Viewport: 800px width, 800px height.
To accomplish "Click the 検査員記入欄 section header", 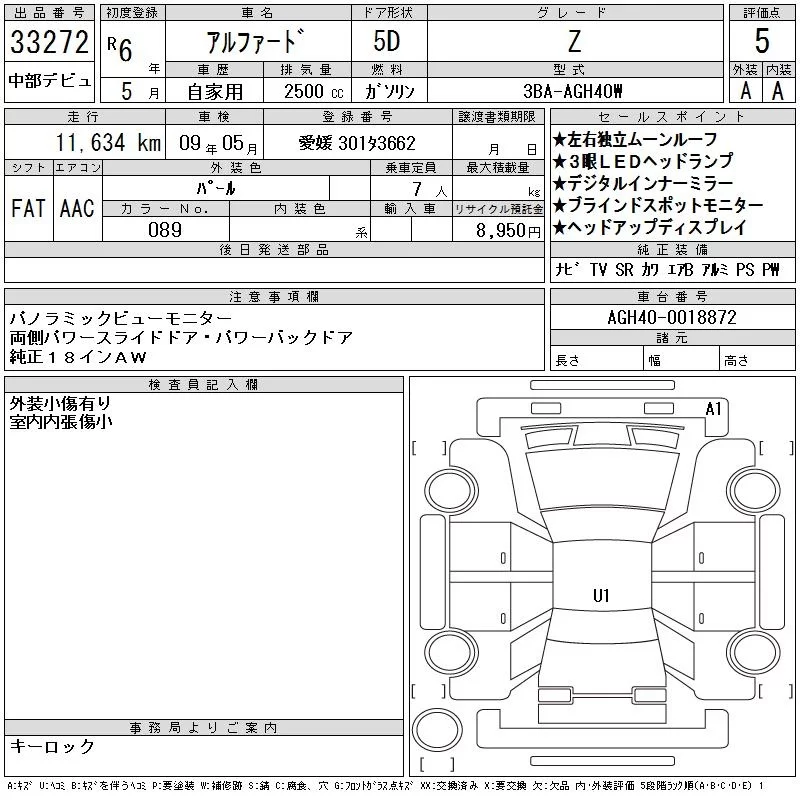I will pos(204,384).
